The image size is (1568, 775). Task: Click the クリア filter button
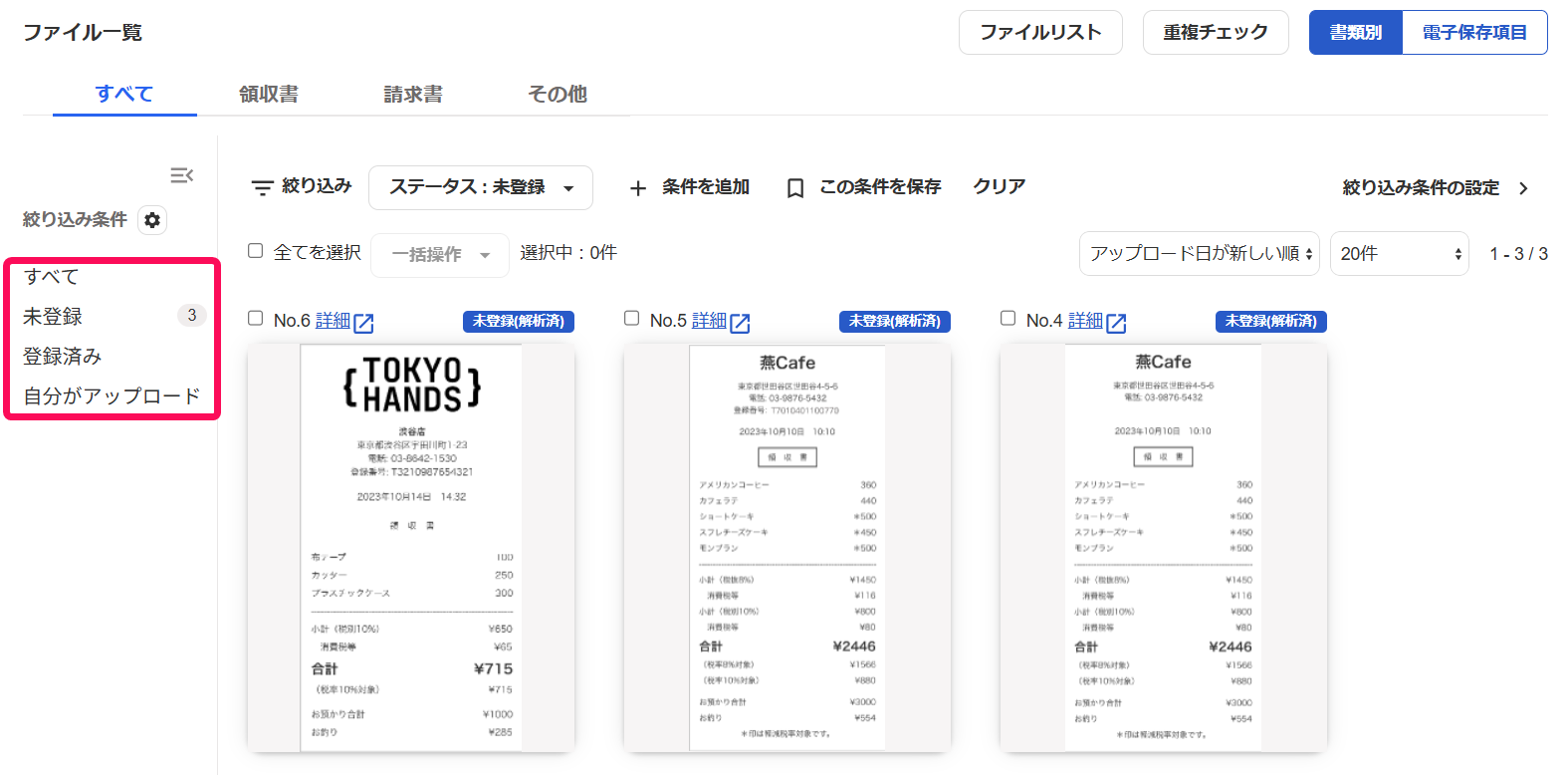click(999, 187)
